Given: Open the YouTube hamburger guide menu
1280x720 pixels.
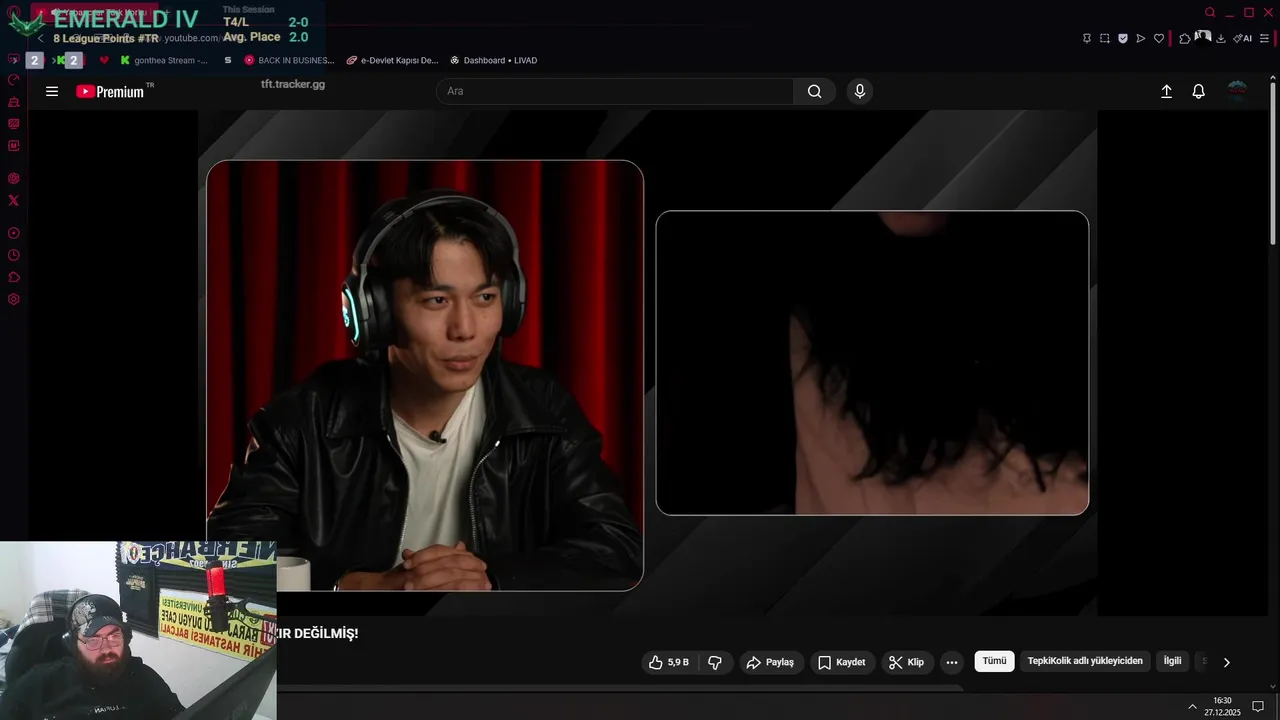Looking at the screenshot, I should point(52,91).
